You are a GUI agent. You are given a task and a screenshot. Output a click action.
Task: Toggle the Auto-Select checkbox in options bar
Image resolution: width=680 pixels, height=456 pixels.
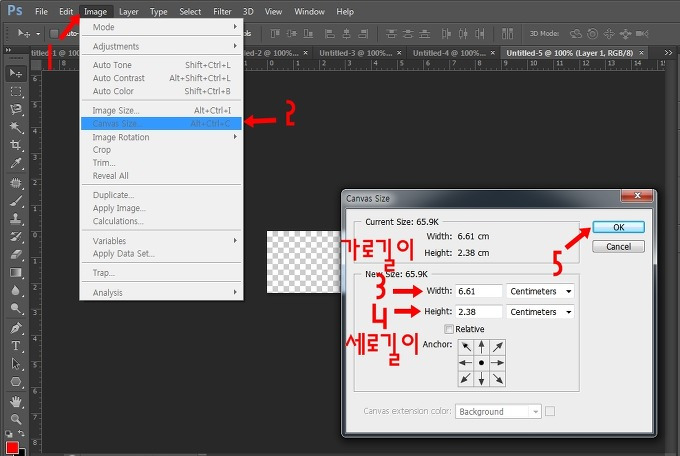(54, 33)
